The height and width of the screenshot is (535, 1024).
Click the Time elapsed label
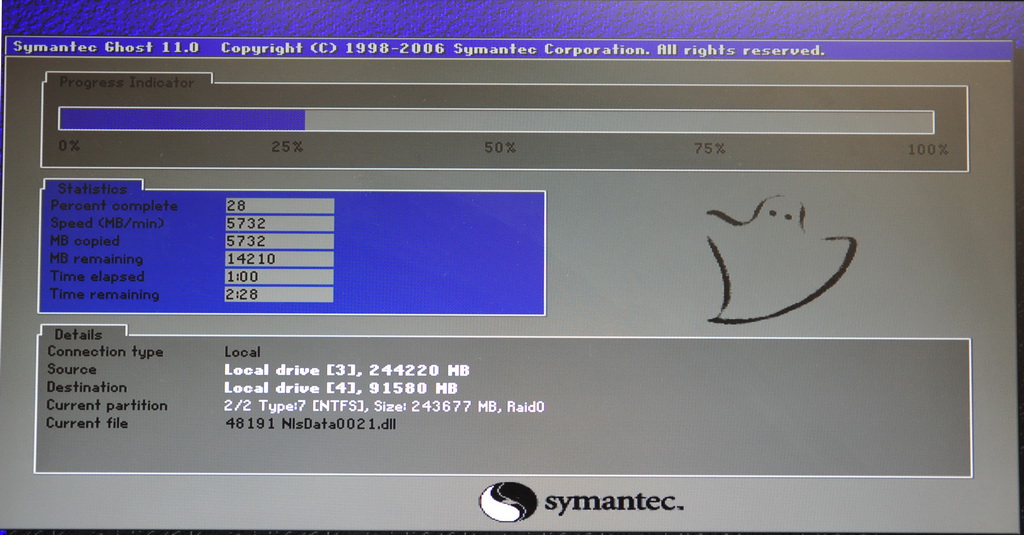click(97, 276)
